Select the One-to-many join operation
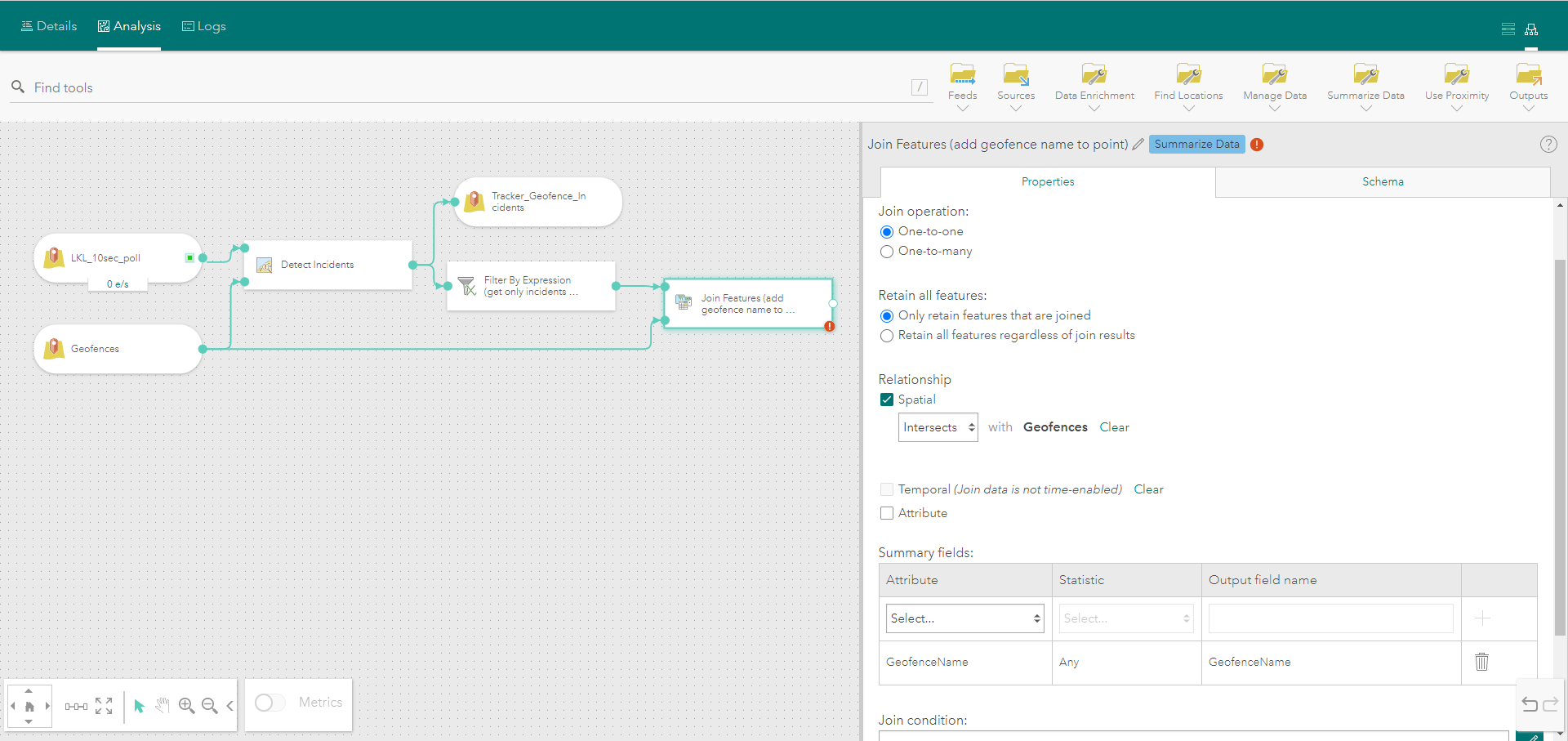The height and width of the screenshot is (741, 1568). click(x=887, y=252)
